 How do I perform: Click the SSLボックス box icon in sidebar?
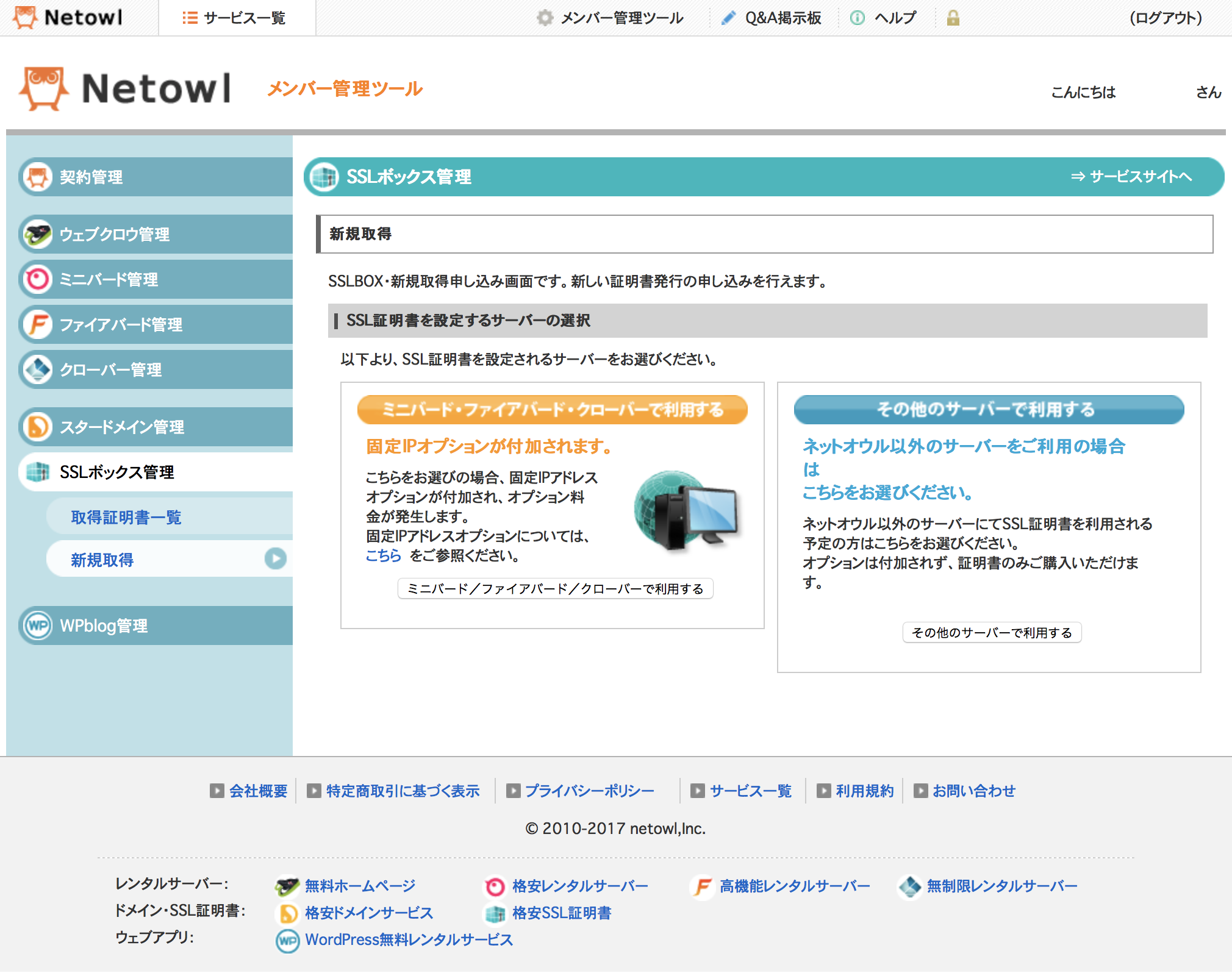coord(38,472)
